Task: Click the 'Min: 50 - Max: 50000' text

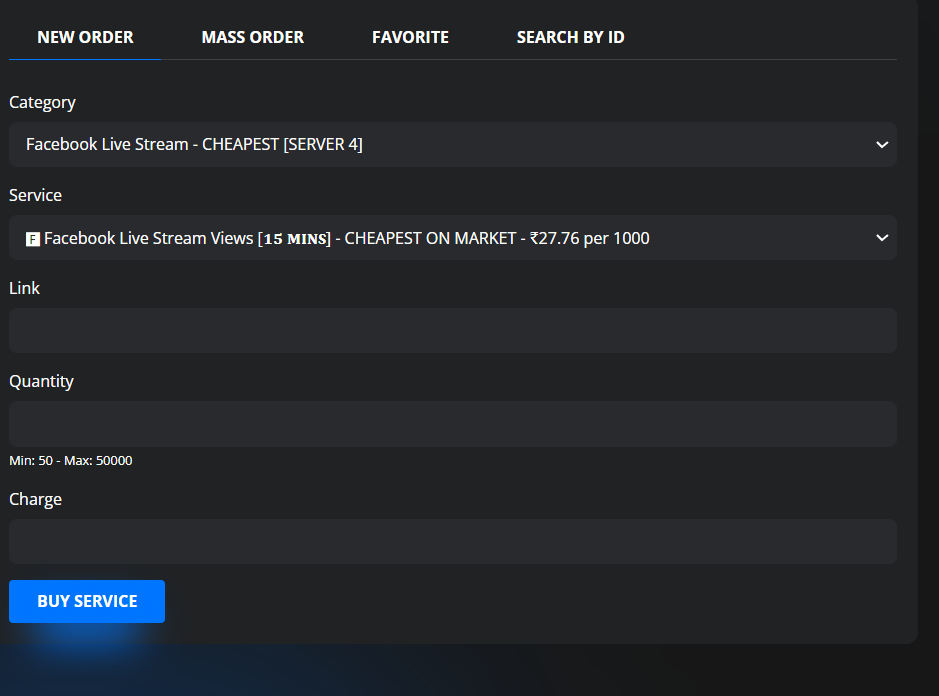Action: [x=71, y=461]
